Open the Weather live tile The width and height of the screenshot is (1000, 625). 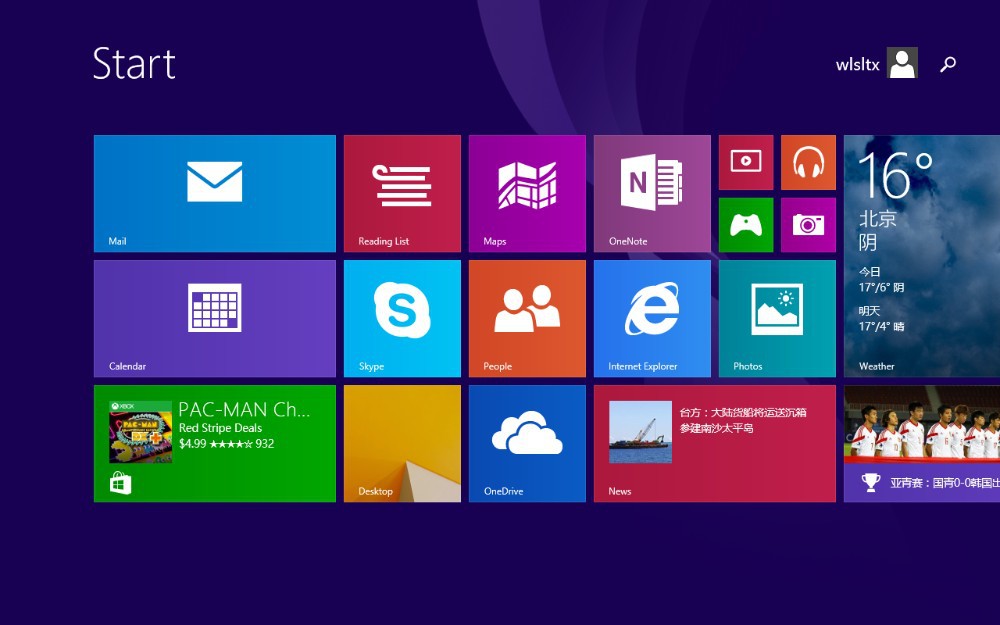[922, 256]
